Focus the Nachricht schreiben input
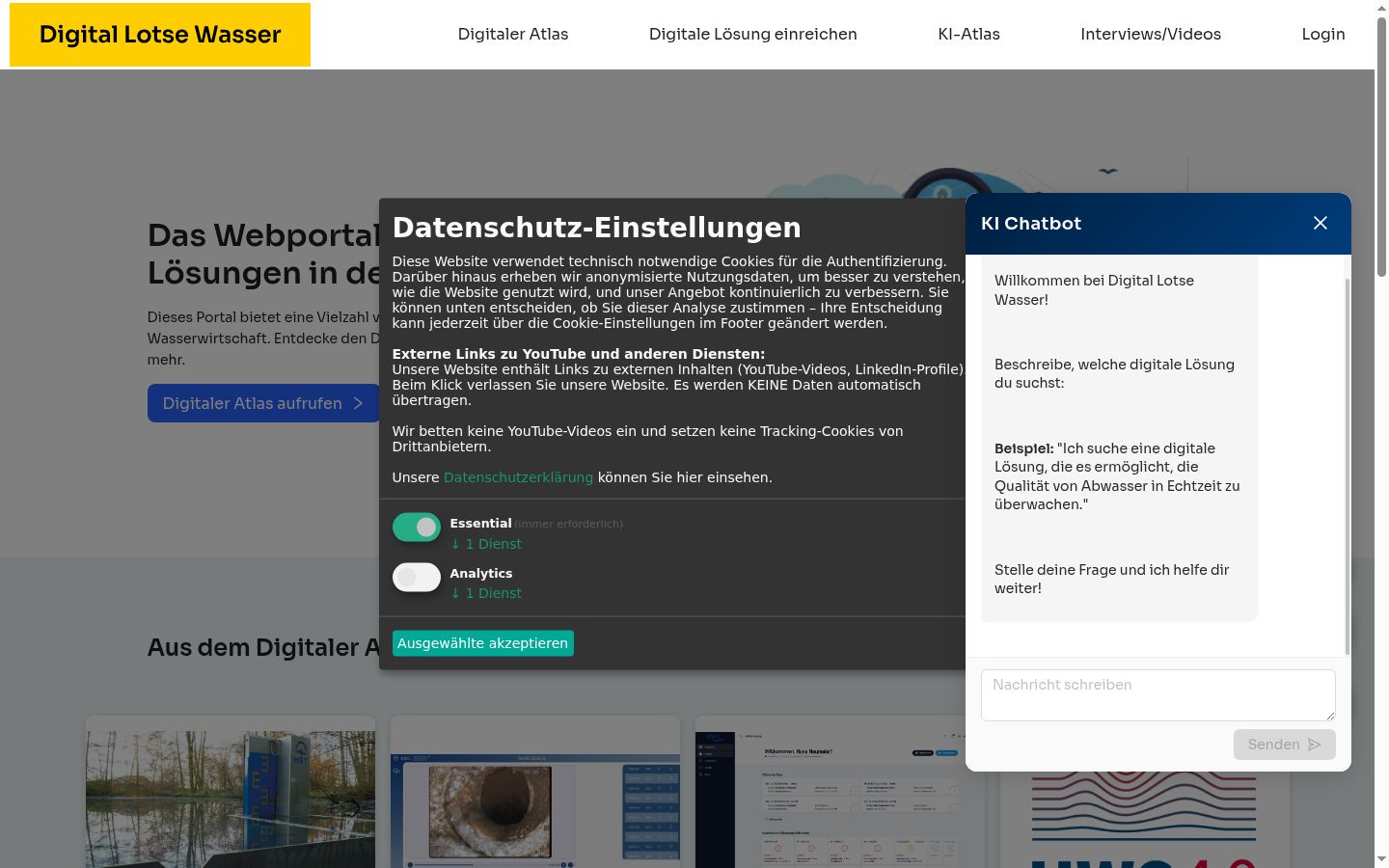The height and width of the screenshot is (868, 1389). (x=1158, y=695)
